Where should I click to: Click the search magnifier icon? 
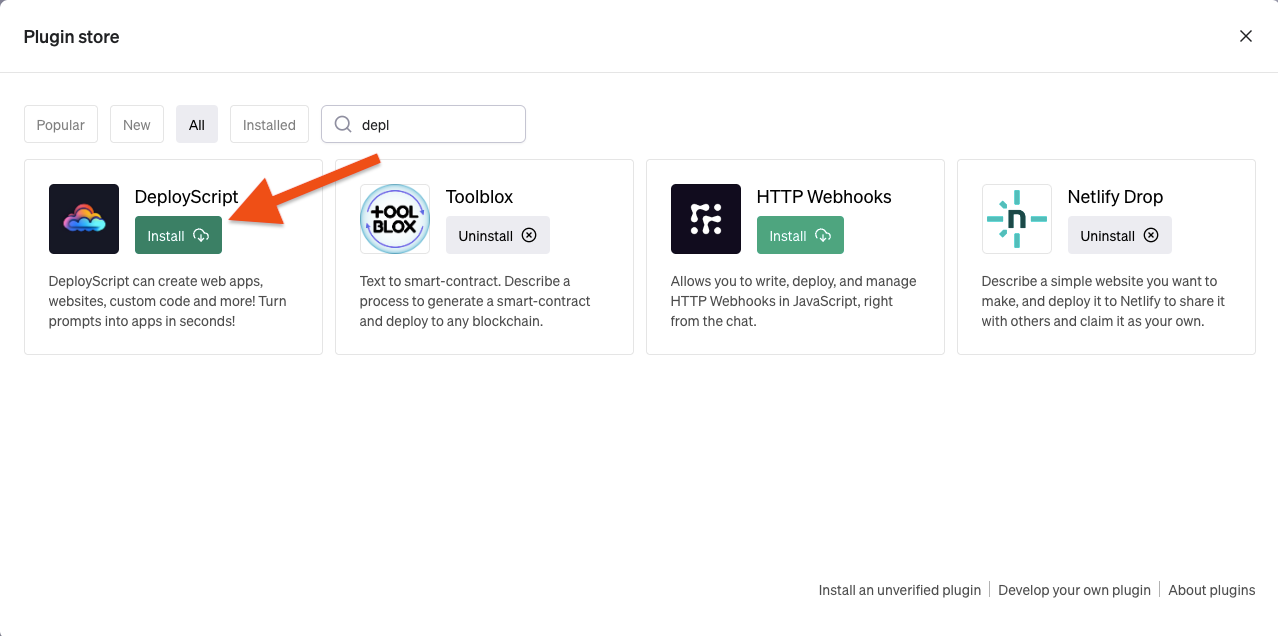point(343,125)
